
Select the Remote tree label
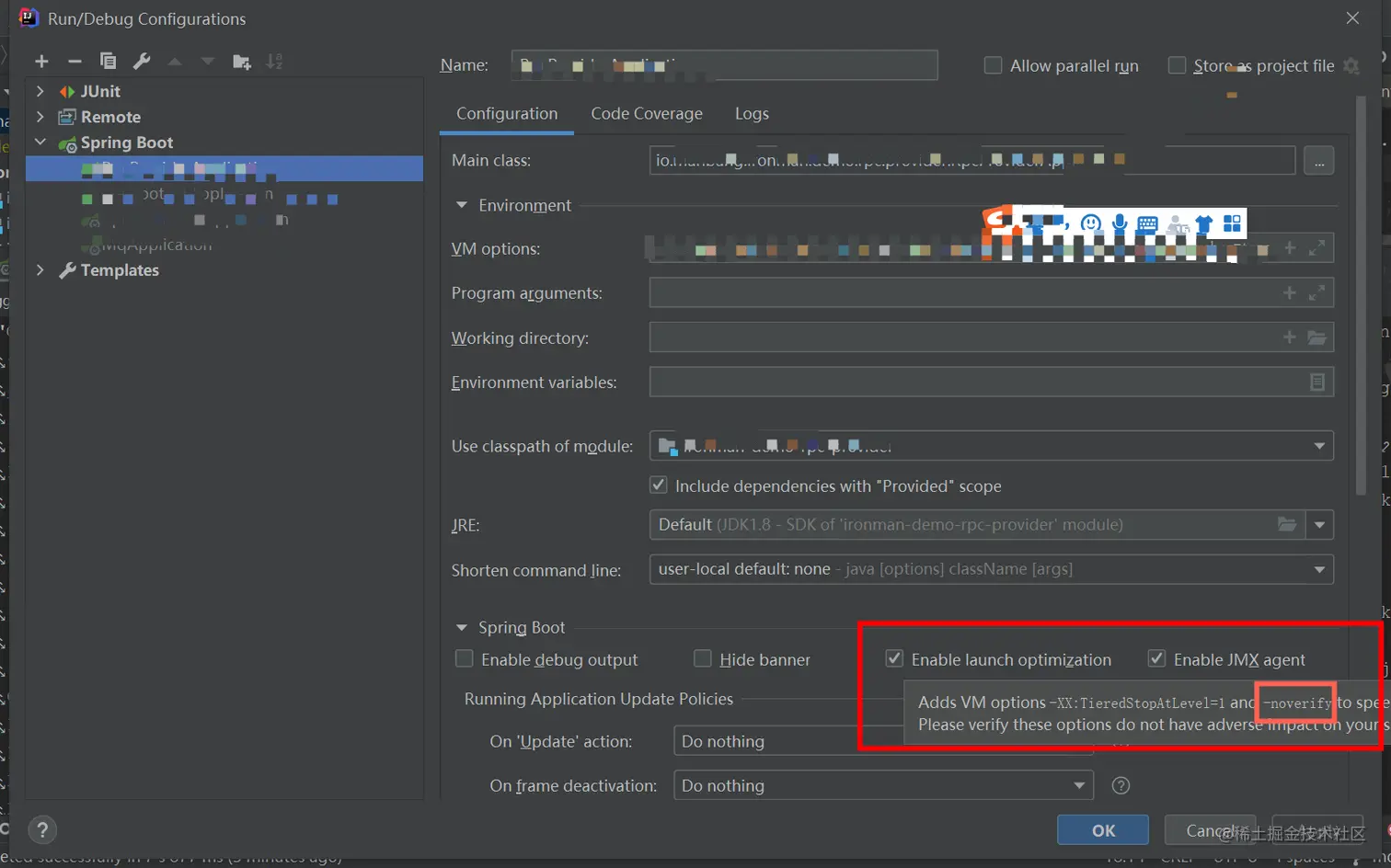tap(110, 117)
